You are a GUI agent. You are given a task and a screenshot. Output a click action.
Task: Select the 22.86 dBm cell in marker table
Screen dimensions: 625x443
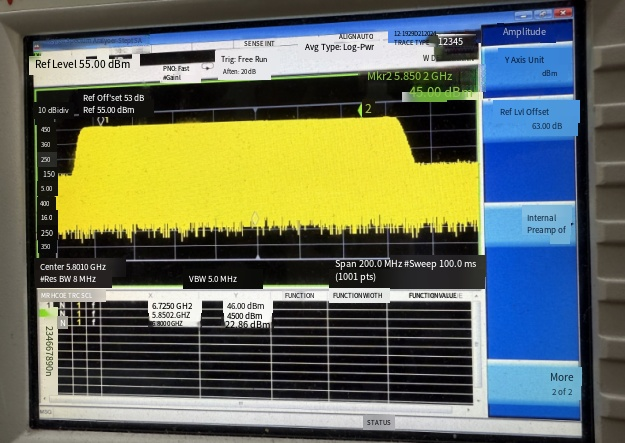pos(247,325)
